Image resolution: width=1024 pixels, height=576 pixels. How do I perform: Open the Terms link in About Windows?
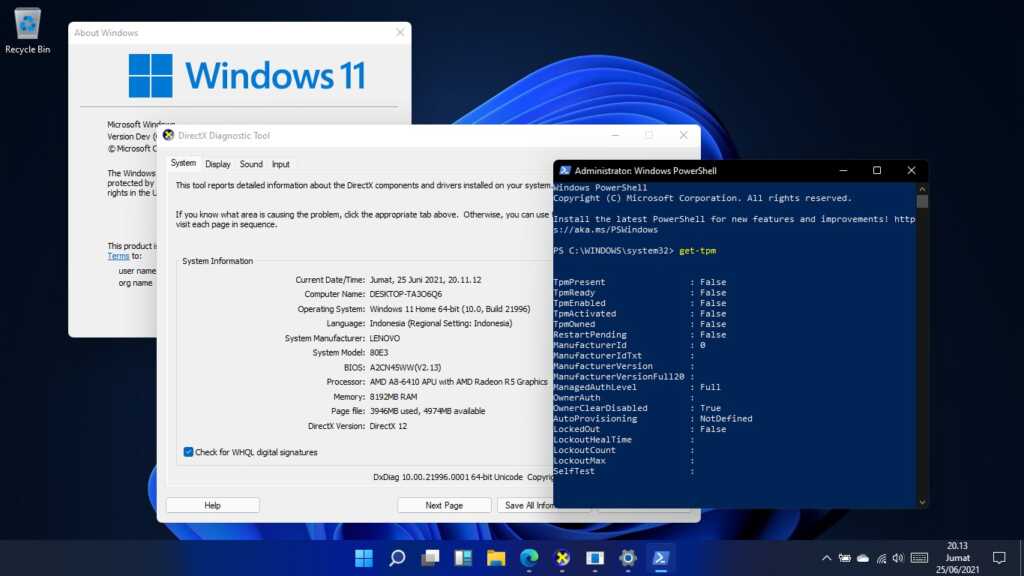coord(118,256)
